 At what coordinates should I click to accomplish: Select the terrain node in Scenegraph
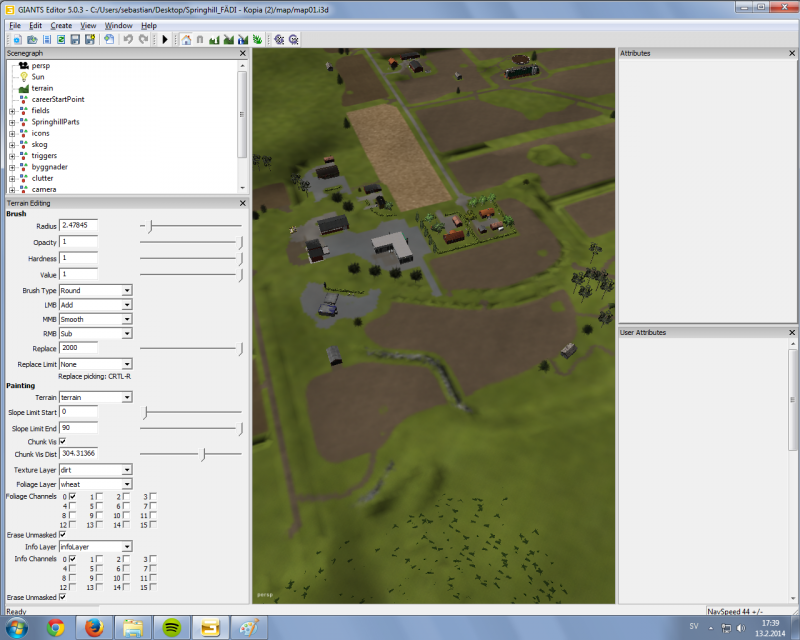(42, 88)
